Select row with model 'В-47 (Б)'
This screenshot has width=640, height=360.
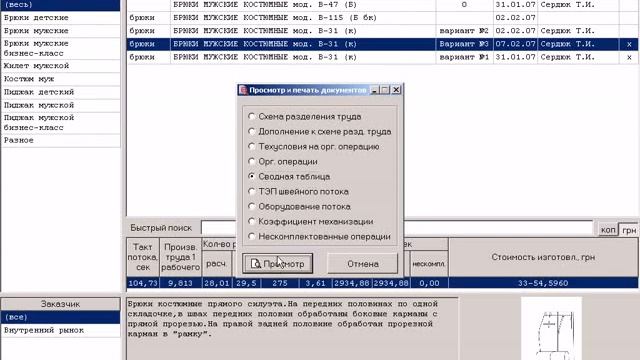(383, 5)
